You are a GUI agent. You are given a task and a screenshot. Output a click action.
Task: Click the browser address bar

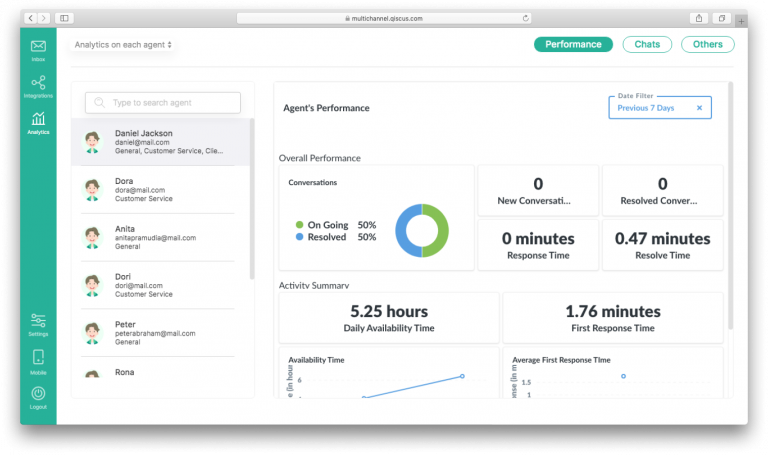pos(383,18)
